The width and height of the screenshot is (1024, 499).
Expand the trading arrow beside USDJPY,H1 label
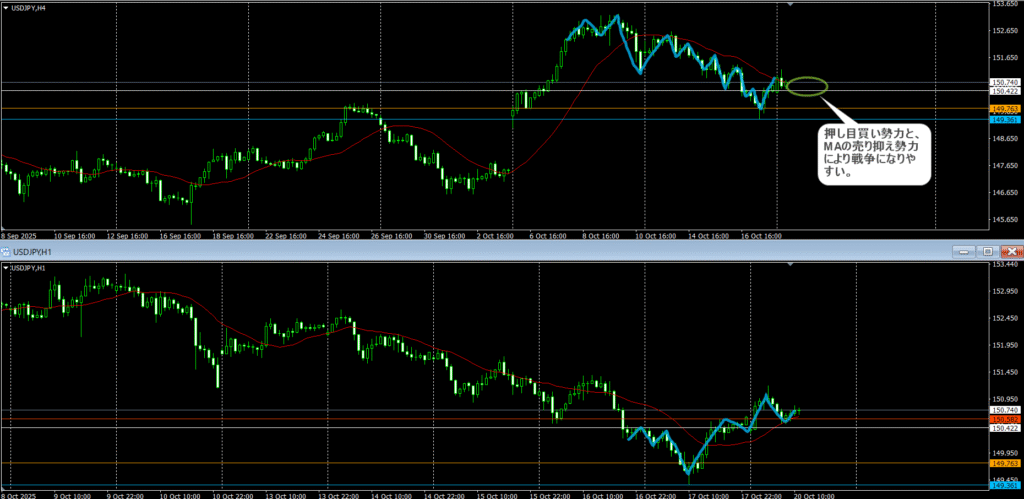(x=4, y=267)
